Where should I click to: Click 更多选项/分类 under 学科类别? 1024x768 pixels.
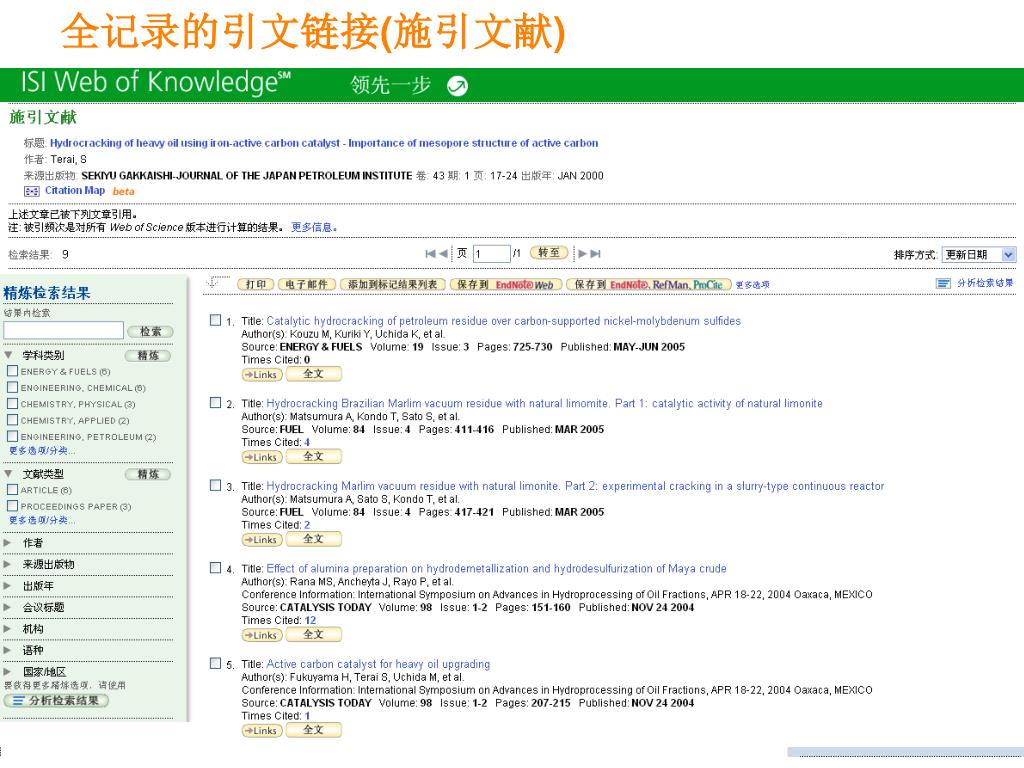(x=42, y=451)
